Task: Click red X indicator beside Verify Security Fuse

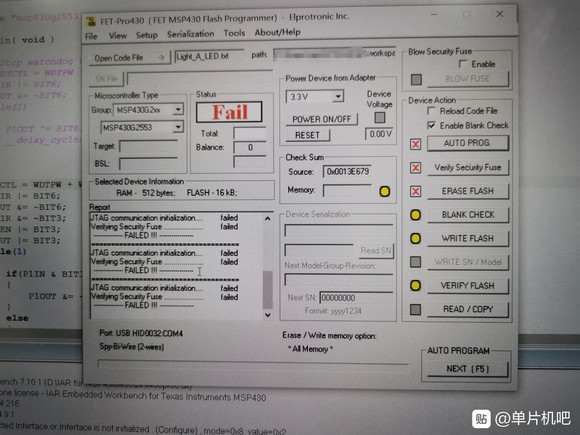Action: (x=415, y=168)
